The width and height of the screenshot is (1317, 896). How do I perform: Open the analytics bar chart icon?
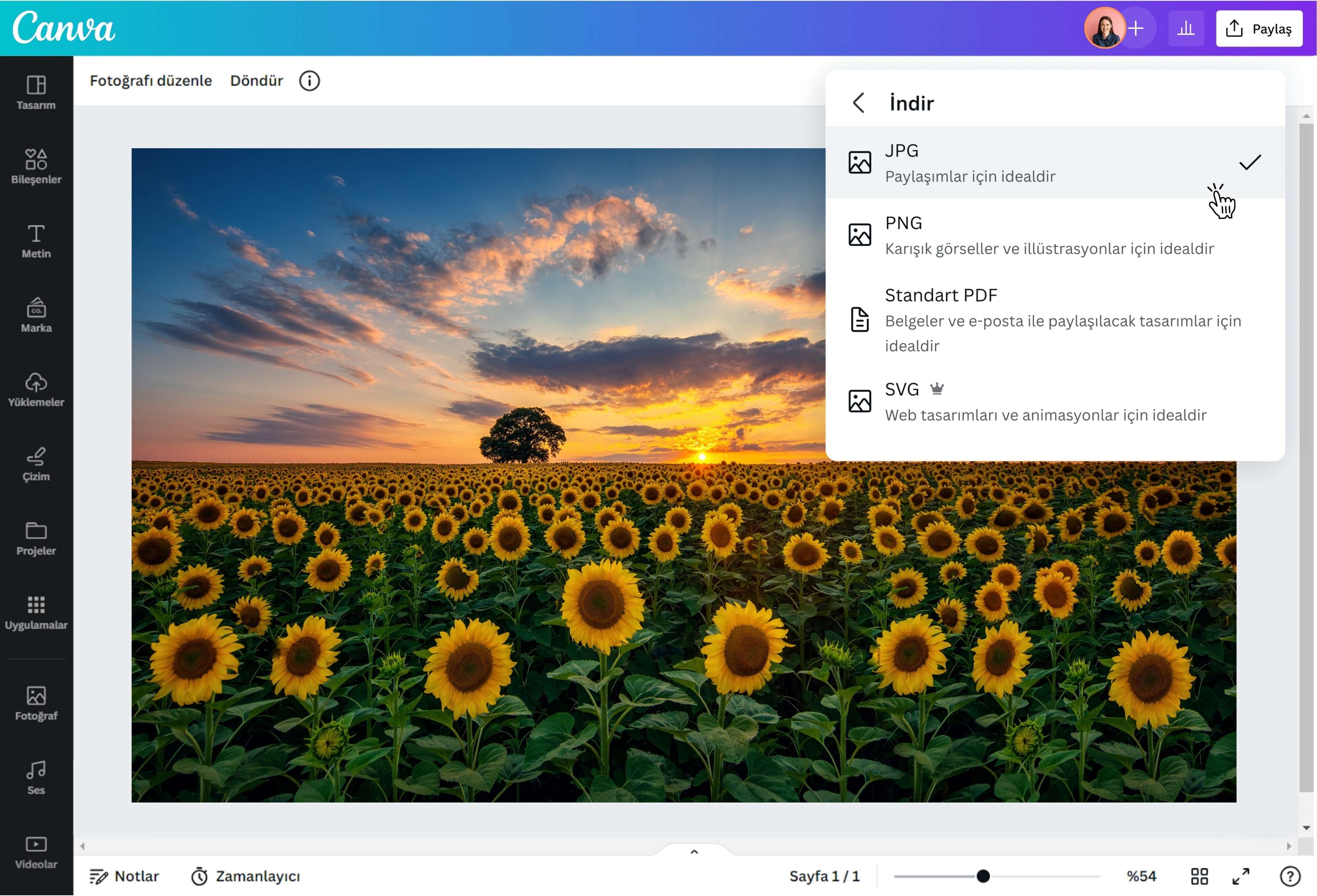coord(1186,28)
